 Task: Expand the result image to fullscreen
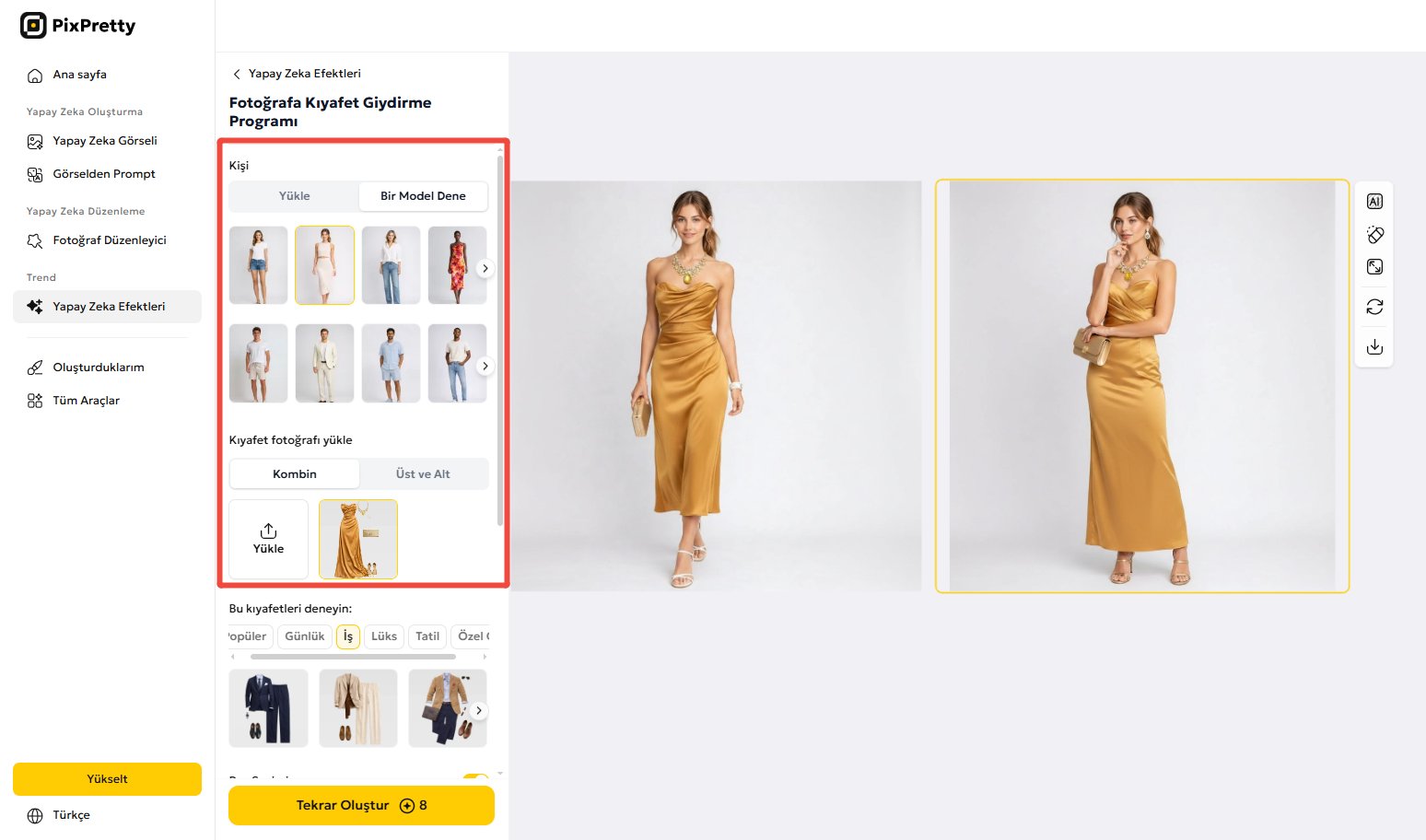coord(1373,266)
